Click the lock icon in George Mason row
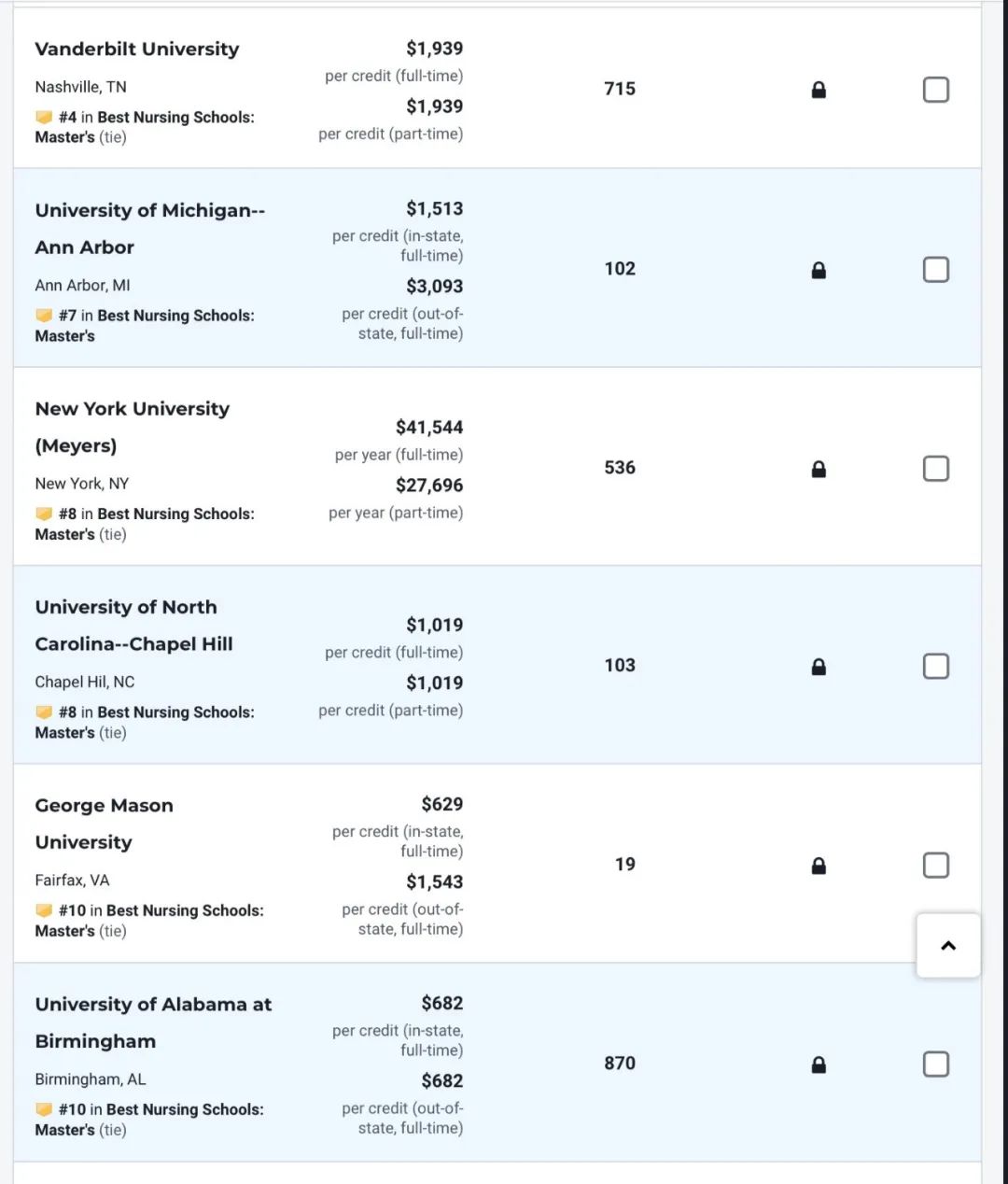The image size is (1008, 1184). tap(819, 866)
